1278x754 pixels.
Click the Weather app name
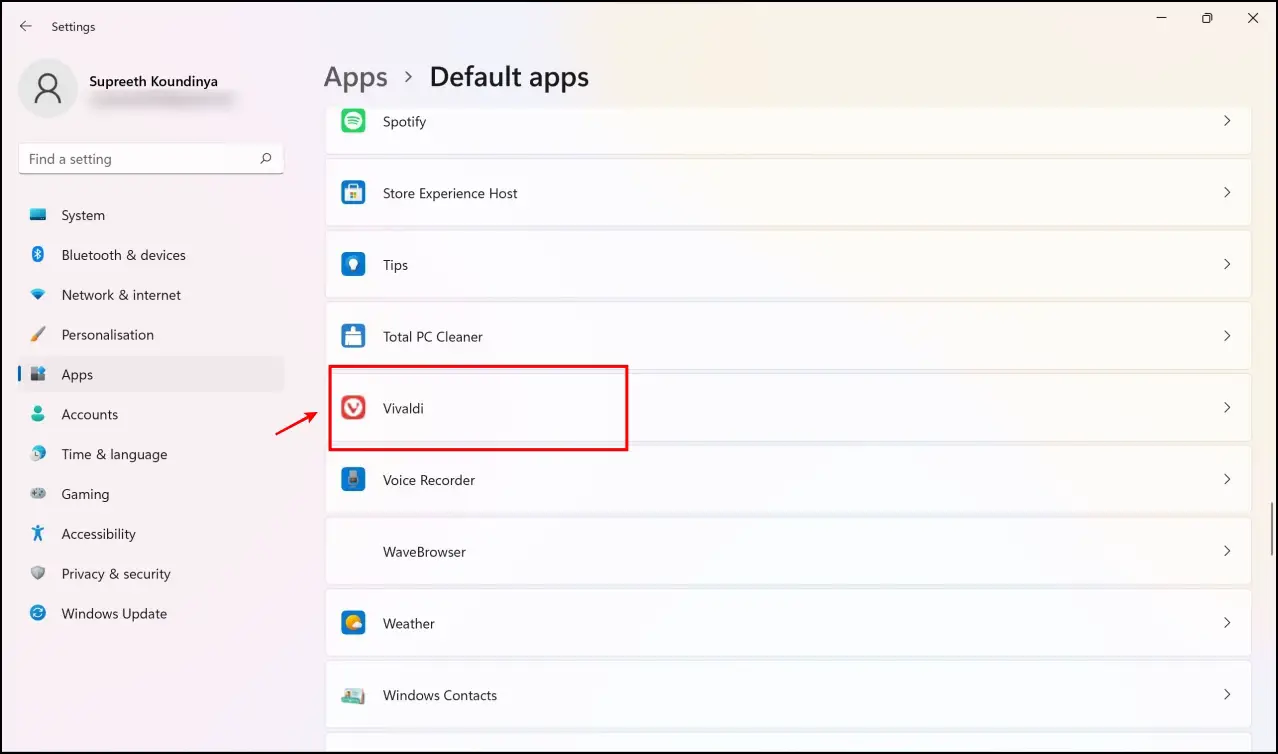(409, 623)
